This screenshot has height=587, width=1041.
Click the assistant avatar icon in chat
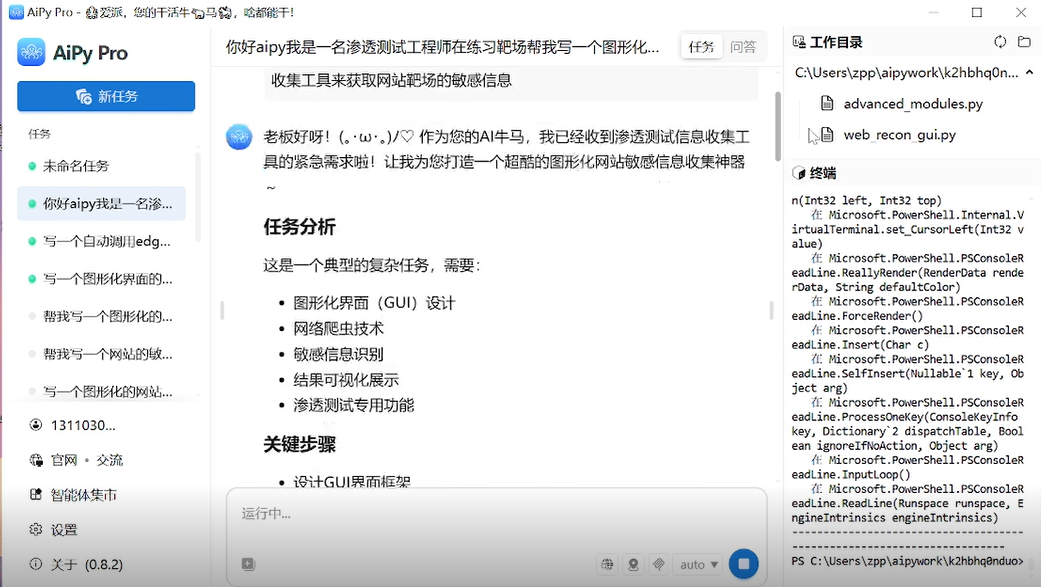(239, 137)
